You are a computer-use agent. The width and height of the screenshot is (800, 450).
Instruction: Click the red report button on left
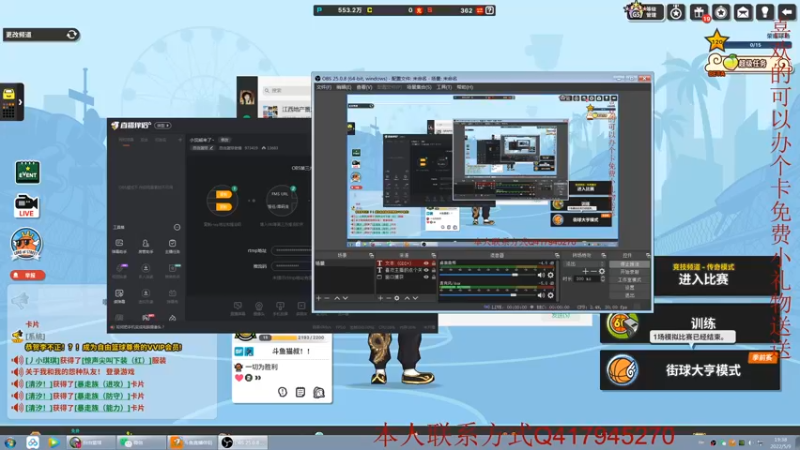pyautogui.click(x=28, y=275)
